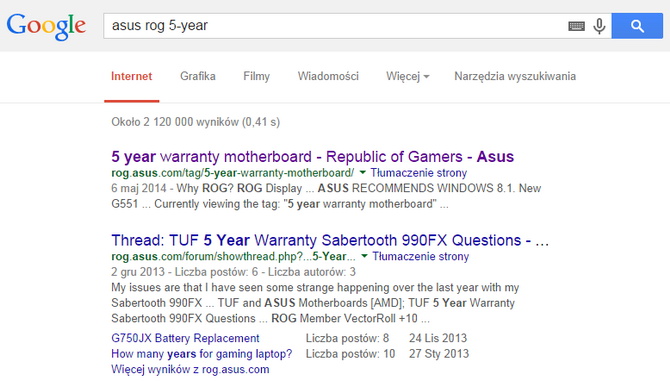The height and width of the screenshot is (381, 670).
Task: Click Tłumaczenie strony for Sabertooth thread
Action: click(420, 257)
